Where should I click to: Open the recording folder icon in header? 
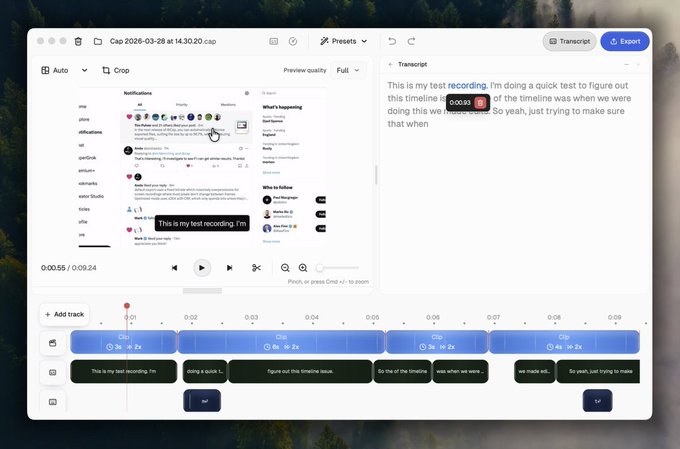coord(98,41)
